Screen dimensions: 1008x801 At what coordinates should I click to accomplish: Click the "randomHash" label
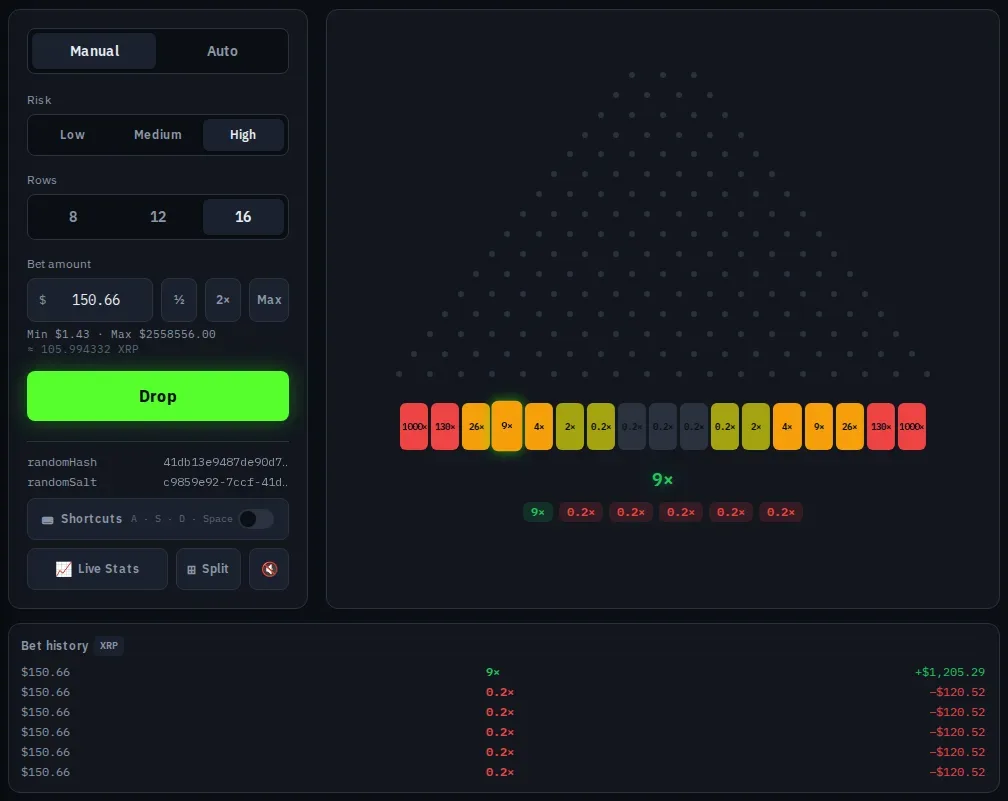[62, 462]
